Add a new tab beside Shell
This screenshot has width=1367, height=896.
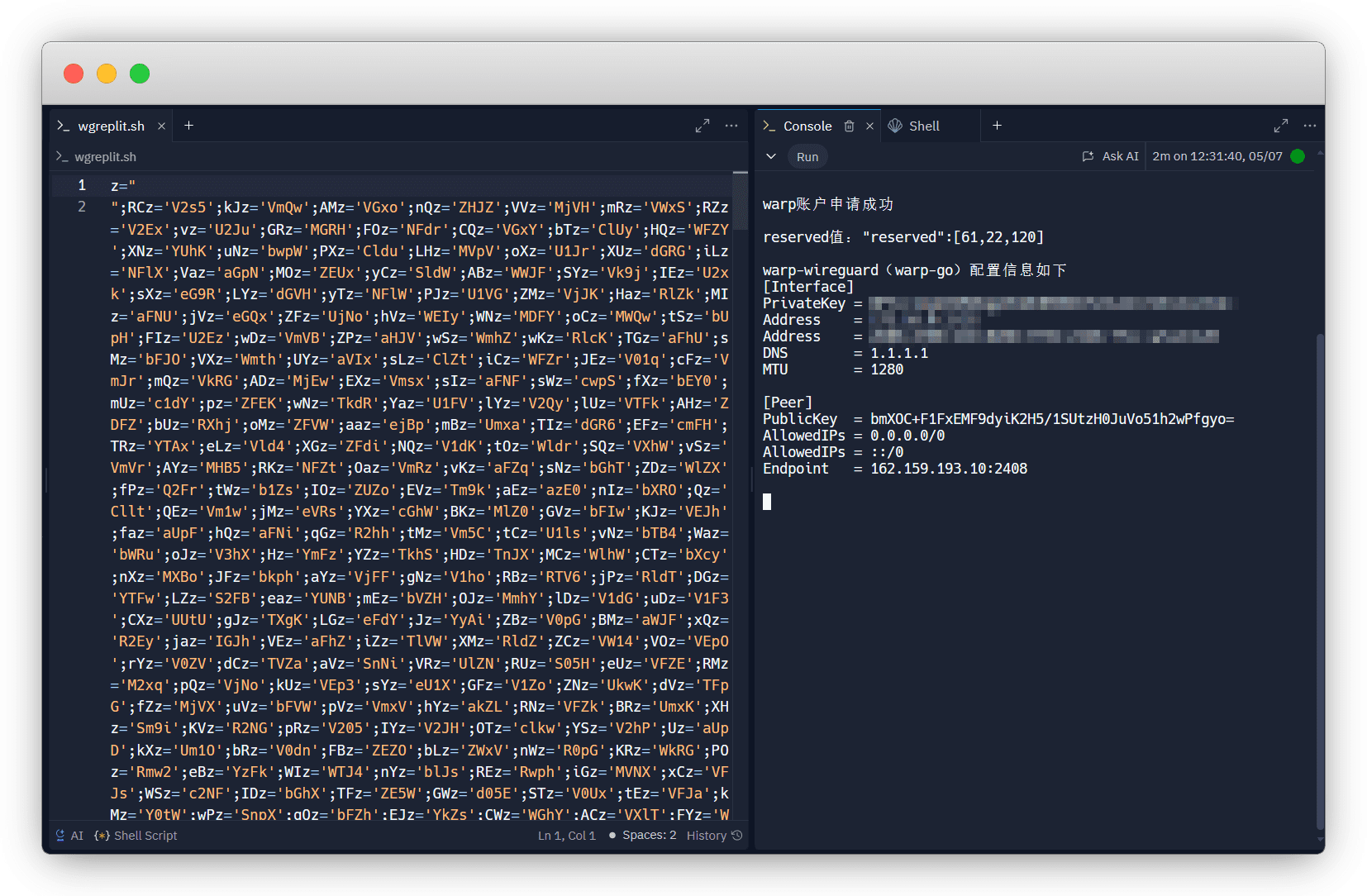pyautogui.click(x=997, y=126)
